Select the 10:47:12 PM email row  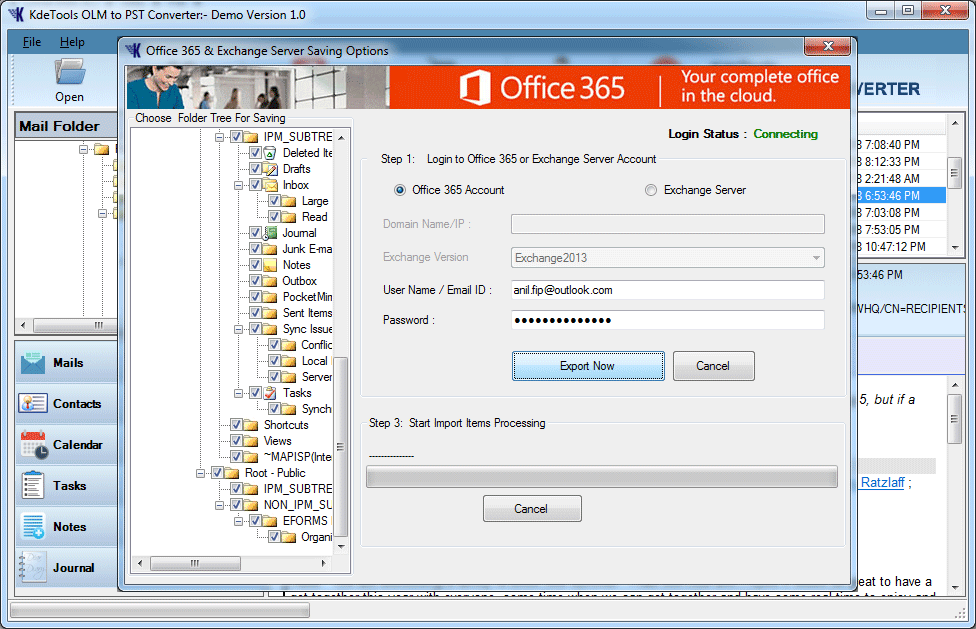pos(901,246)
